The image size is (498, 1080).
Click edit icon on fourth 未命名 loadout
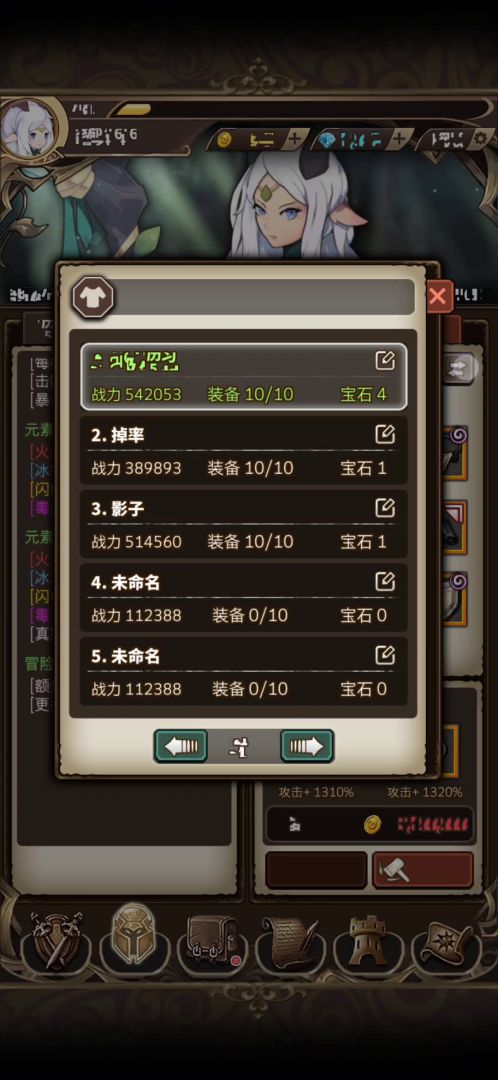tap(384, 581)
